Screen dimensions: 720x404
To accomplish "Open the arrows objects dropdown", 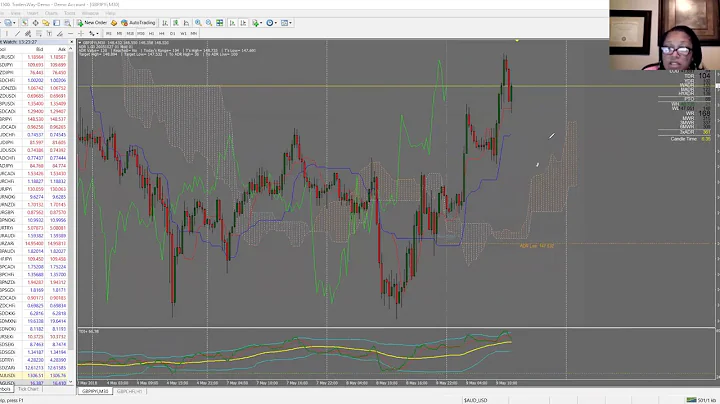I will pos(94,34).
